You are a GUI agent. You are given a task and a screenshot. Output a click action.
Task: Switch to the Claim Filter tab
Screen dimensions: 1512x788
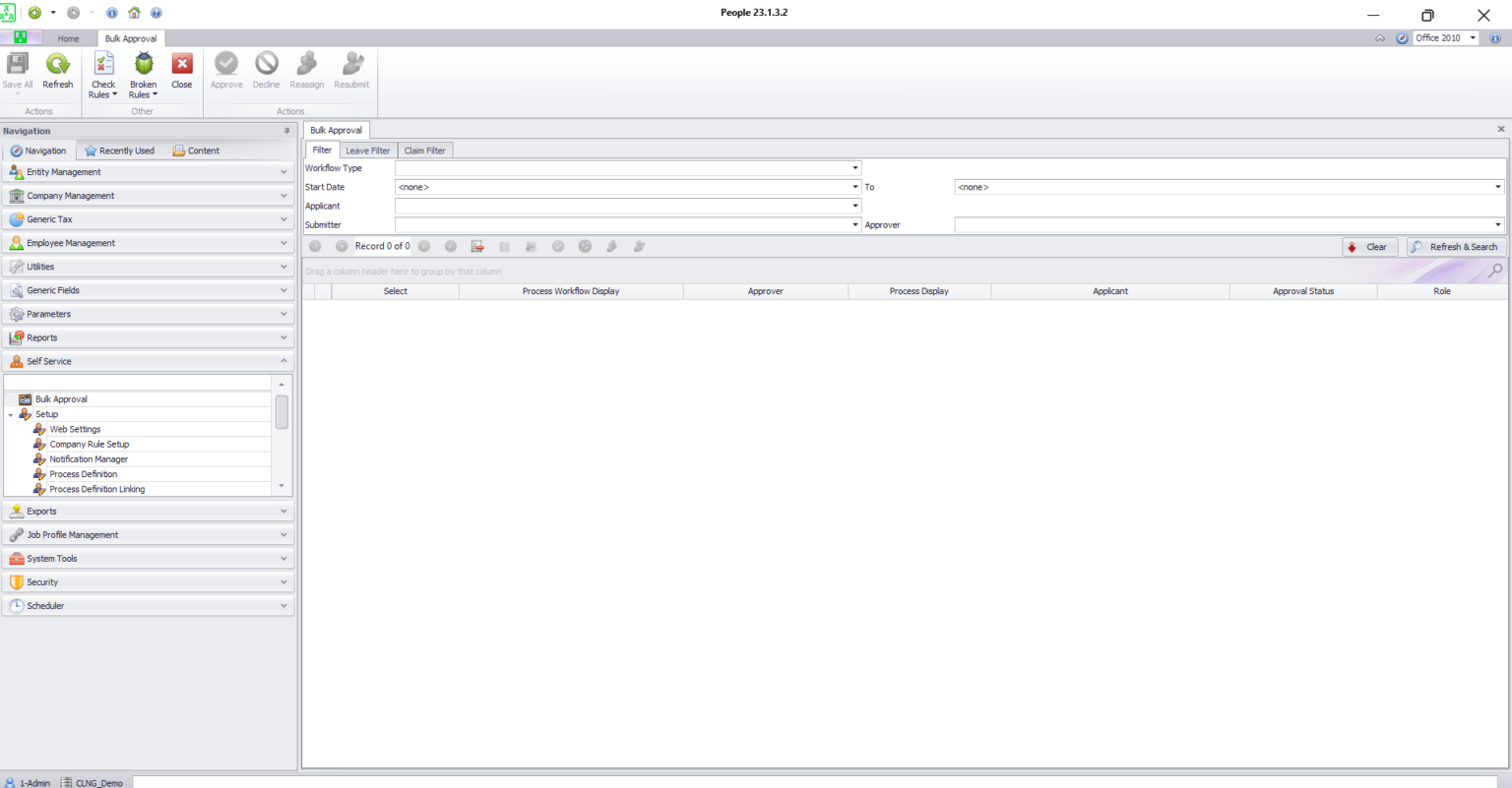(x=424, y=150)
